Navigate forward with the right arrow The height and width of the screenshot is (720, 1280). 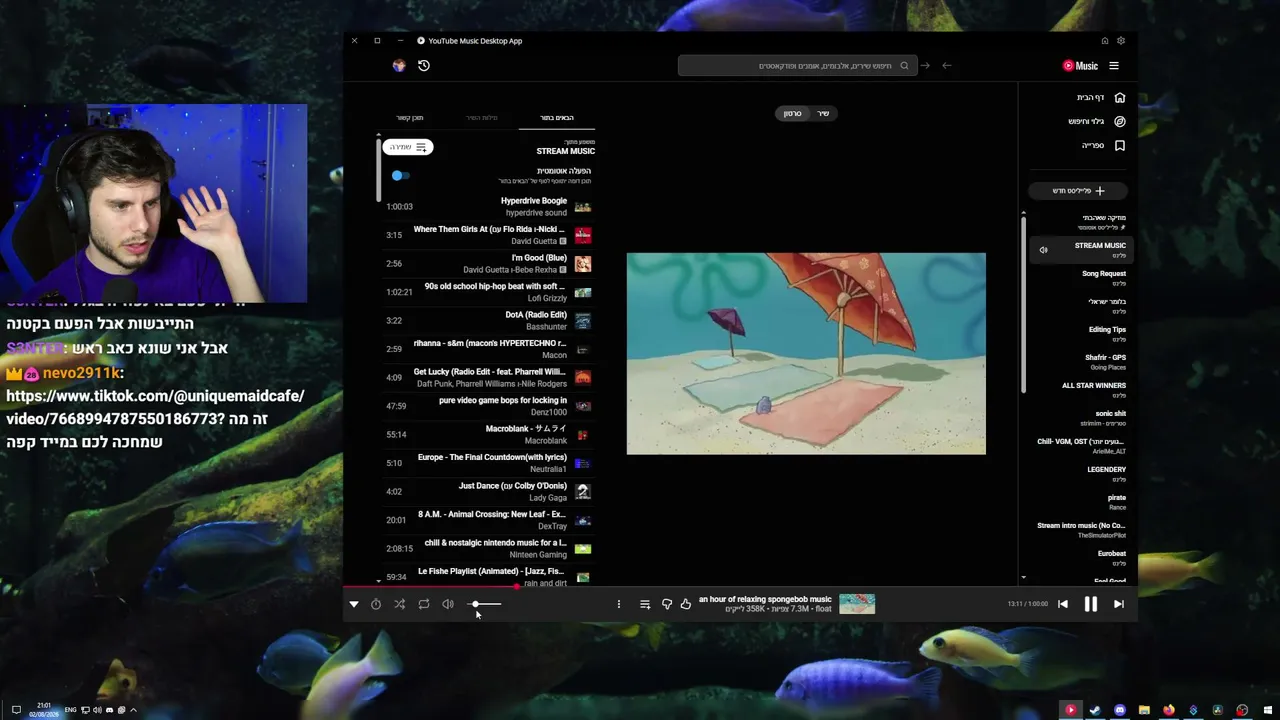pyautogui.click(x=925, y=66)
